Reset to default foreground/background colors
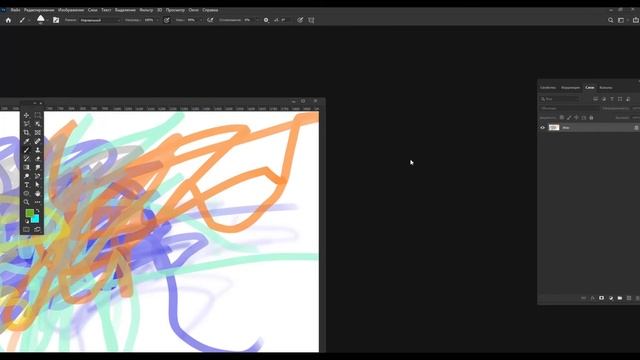Screen dimensions: 640x360 27,221
